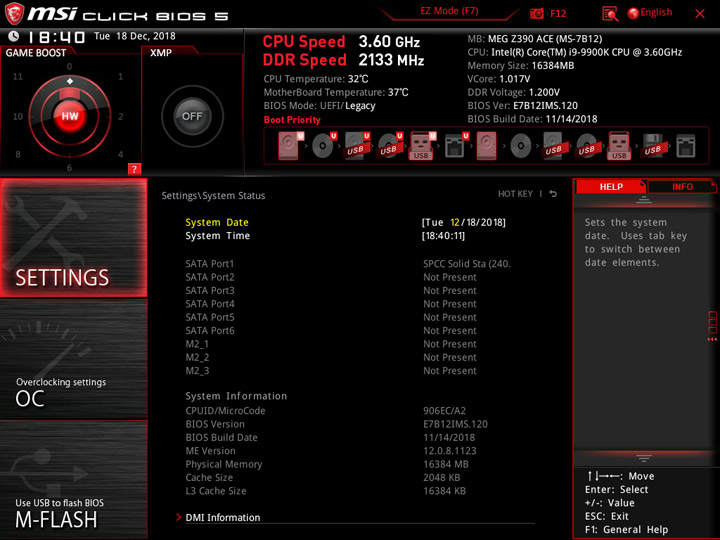Select the USB floppy boot device icon
720x540 pixels.
click(x=653, y=146)
